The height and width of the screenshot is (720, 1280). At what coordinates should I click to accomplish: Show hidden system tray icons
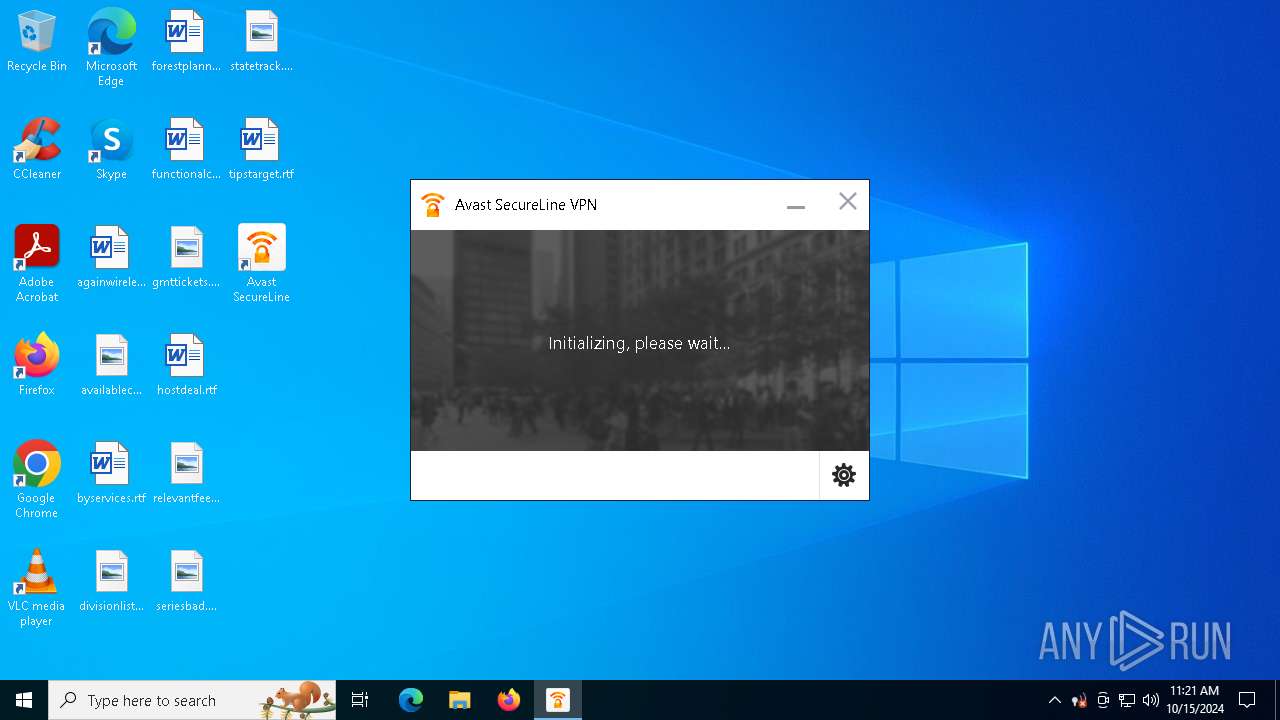1054,700
